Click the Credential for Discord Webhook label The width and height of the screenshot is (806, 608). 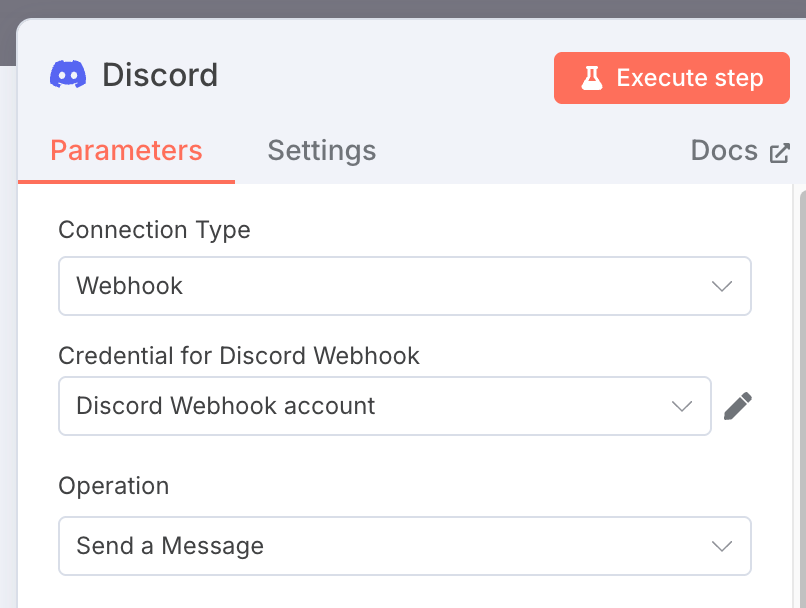point(239,356)
